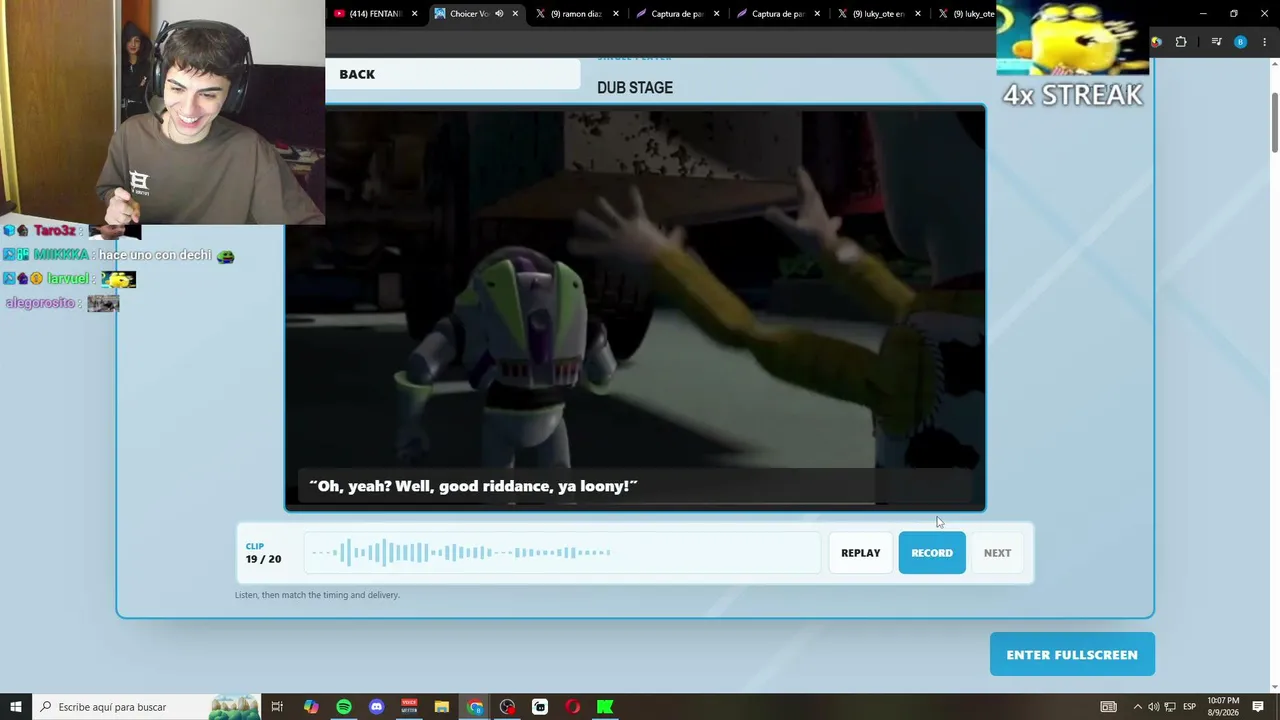
Task: Open Chrome extensions puzzle icon
Action: (1181, 42)
